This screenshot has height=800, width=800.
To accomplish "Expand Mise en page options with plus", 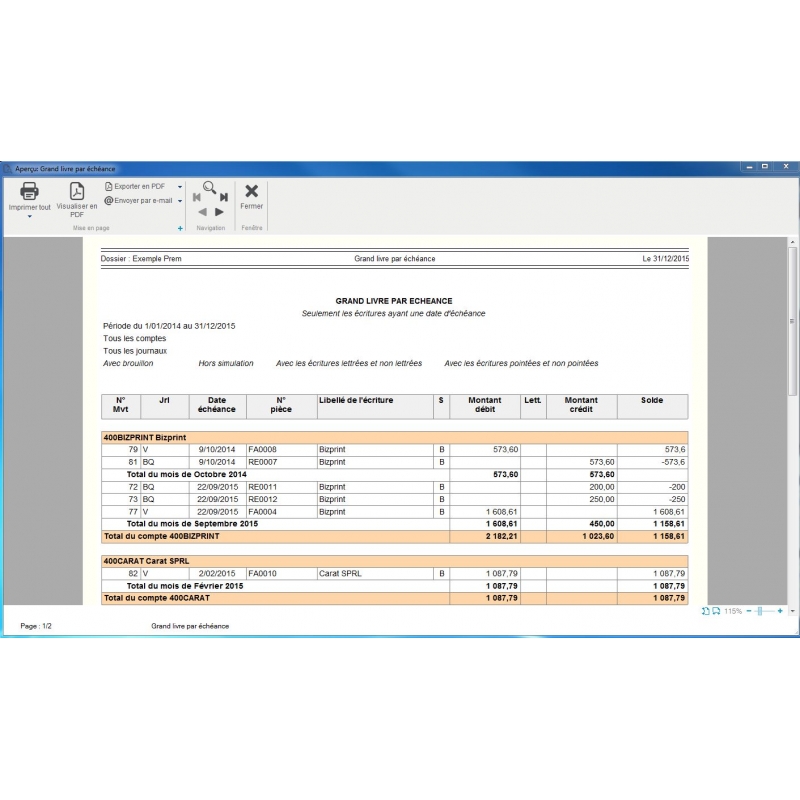I will pos(180,229).
